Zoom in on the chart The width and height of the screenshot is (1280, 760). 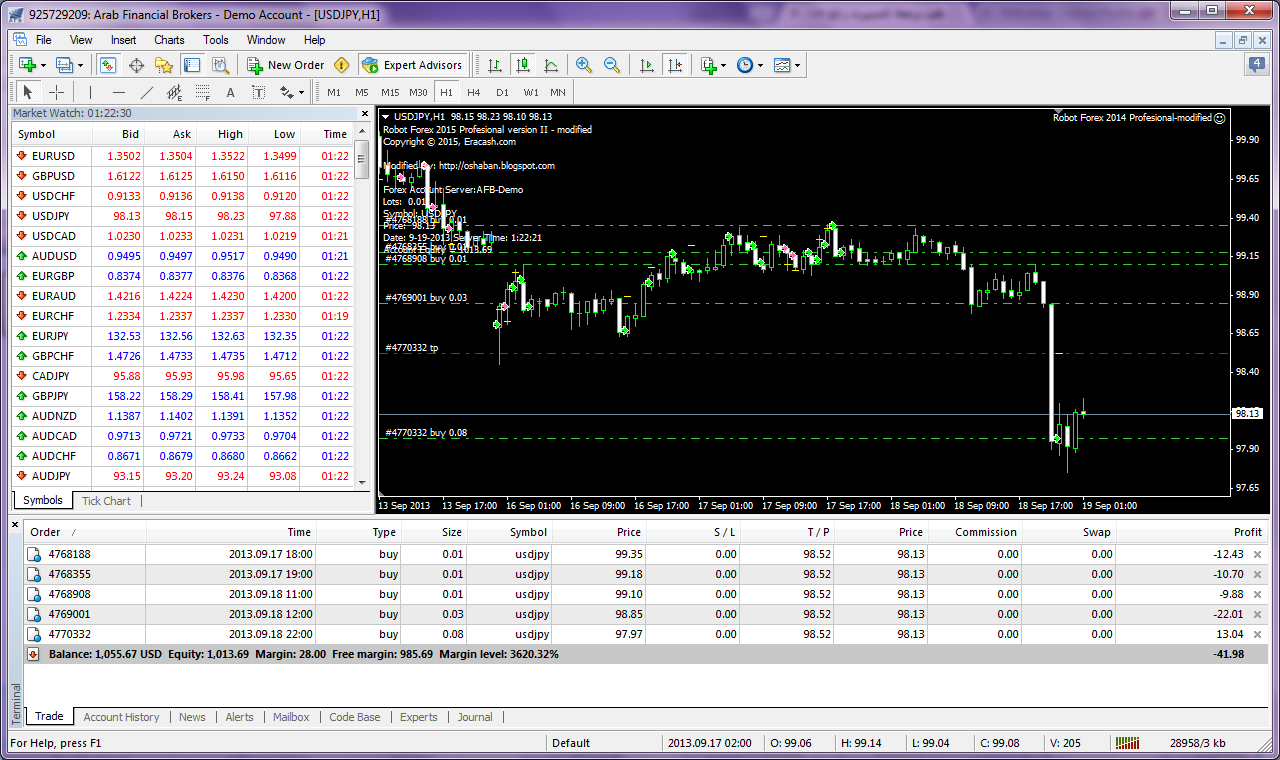(x=584, y=65)
